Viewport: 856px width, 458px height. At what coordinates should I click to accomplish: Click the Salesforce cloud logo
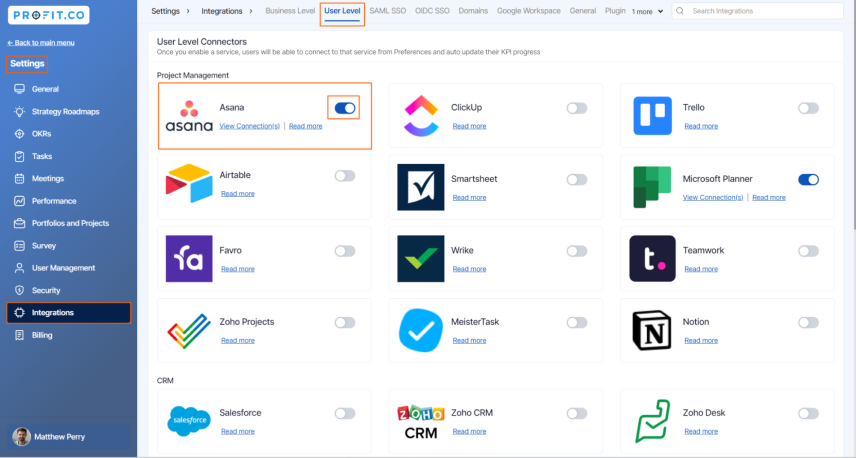pos(189,421)
